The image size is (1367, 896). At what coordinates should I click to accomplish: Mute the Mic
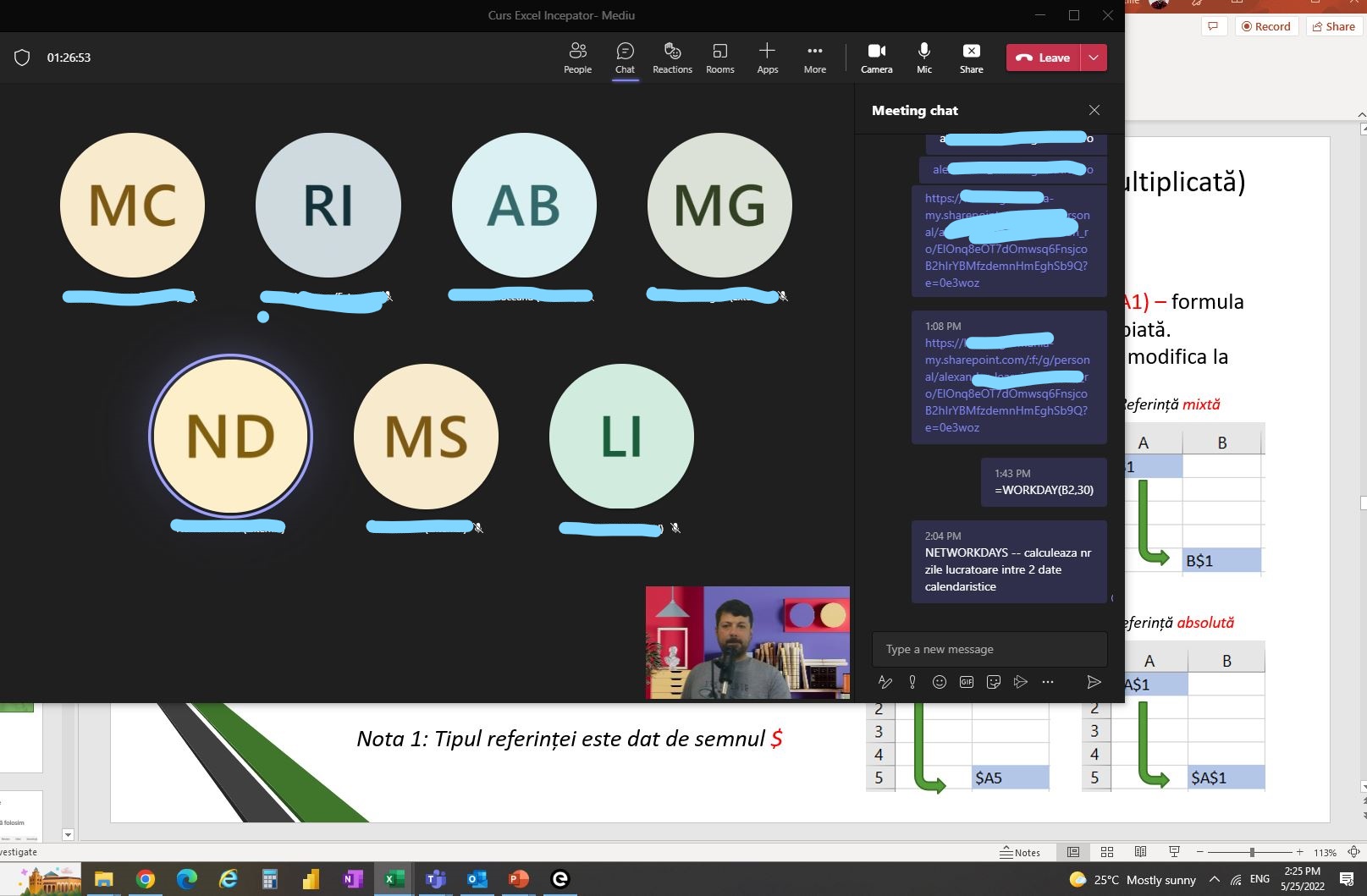point(923,58)
